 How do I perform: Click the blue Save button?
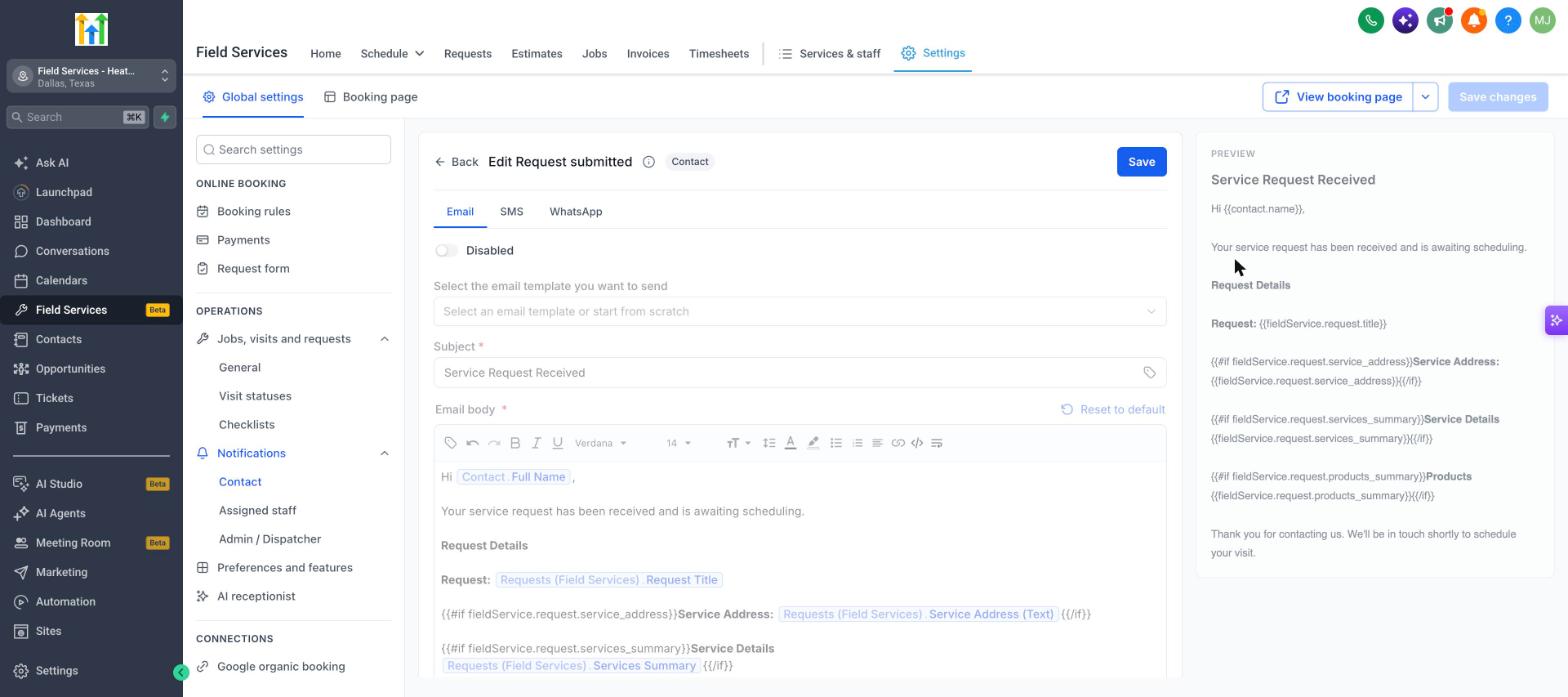pos(1142,162)
